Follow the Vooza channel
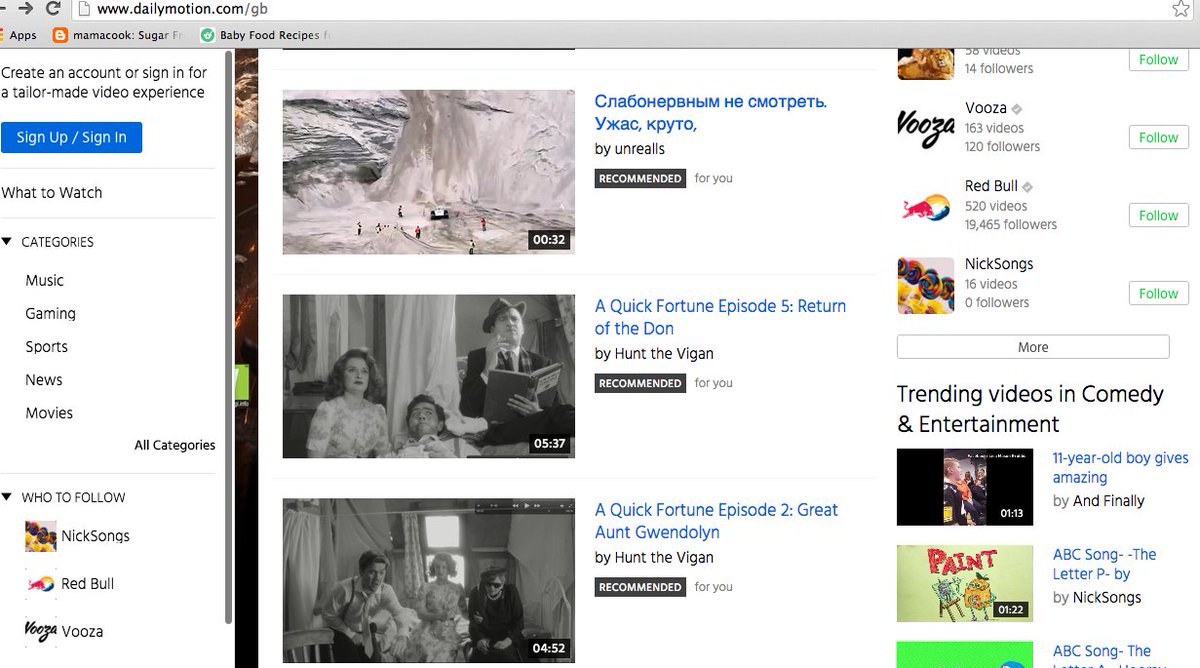Screen dimensions: 1200x668 click(x=1157, y=137)
